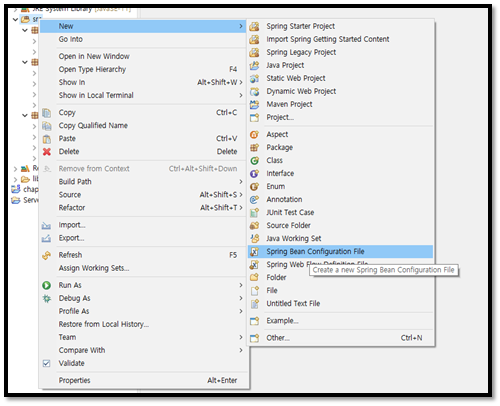Expand Show in Local Terminal submenu arrow

[x=241, y=95]
